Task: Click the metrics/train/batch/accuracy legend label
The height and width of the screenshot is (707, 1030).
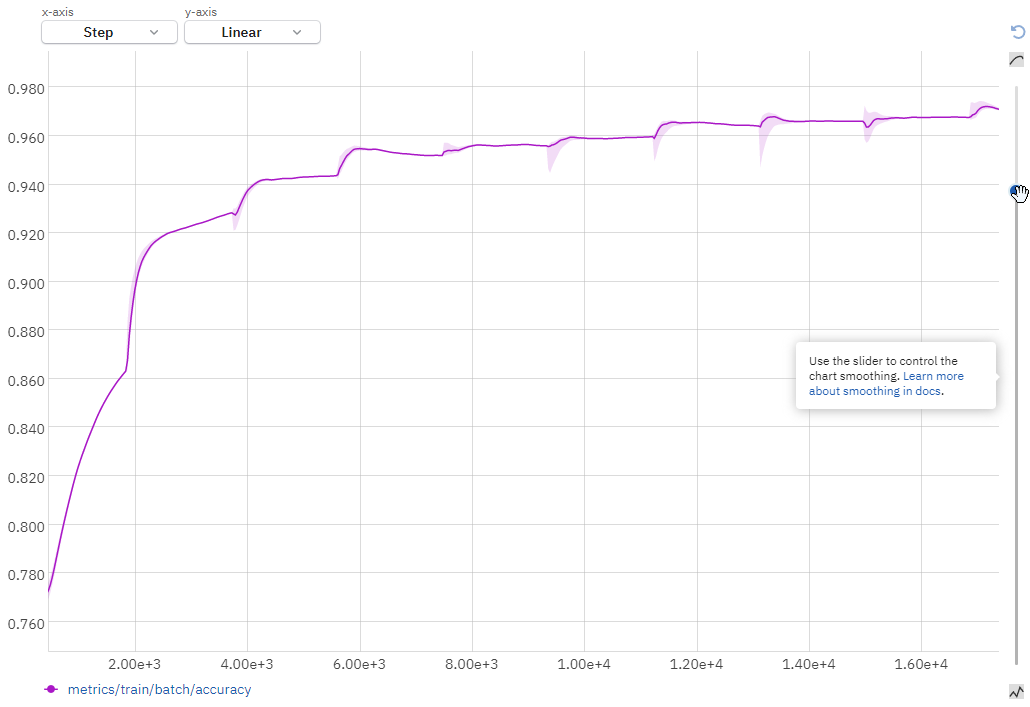Action: 159,689
